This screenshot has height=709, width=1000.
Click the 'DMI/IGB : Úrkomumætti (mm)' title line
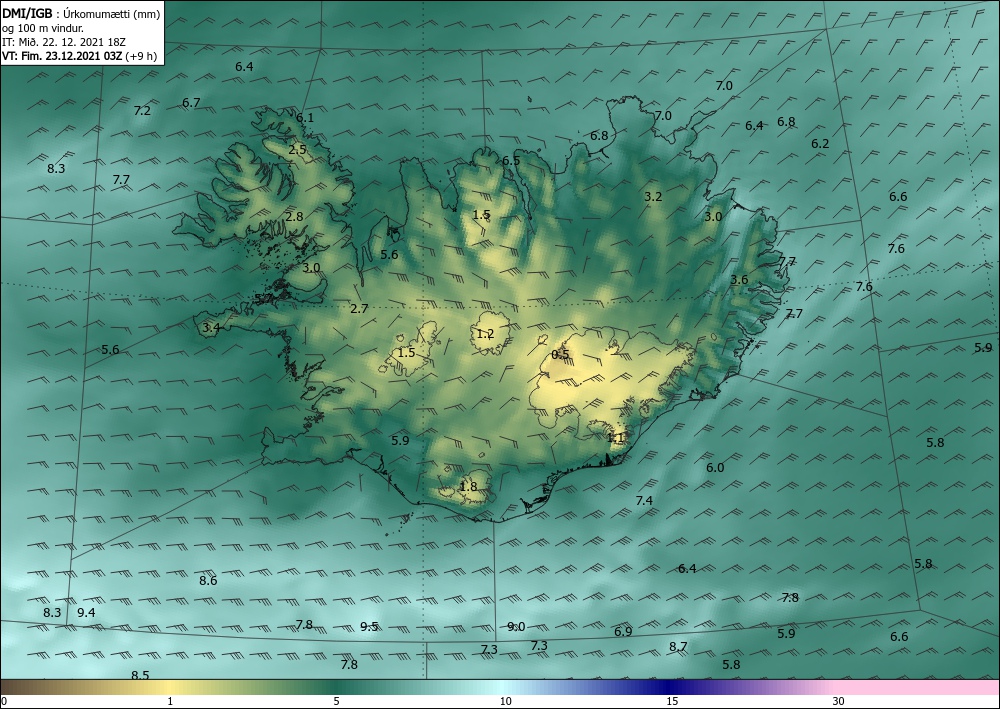(x=81, y=13)
